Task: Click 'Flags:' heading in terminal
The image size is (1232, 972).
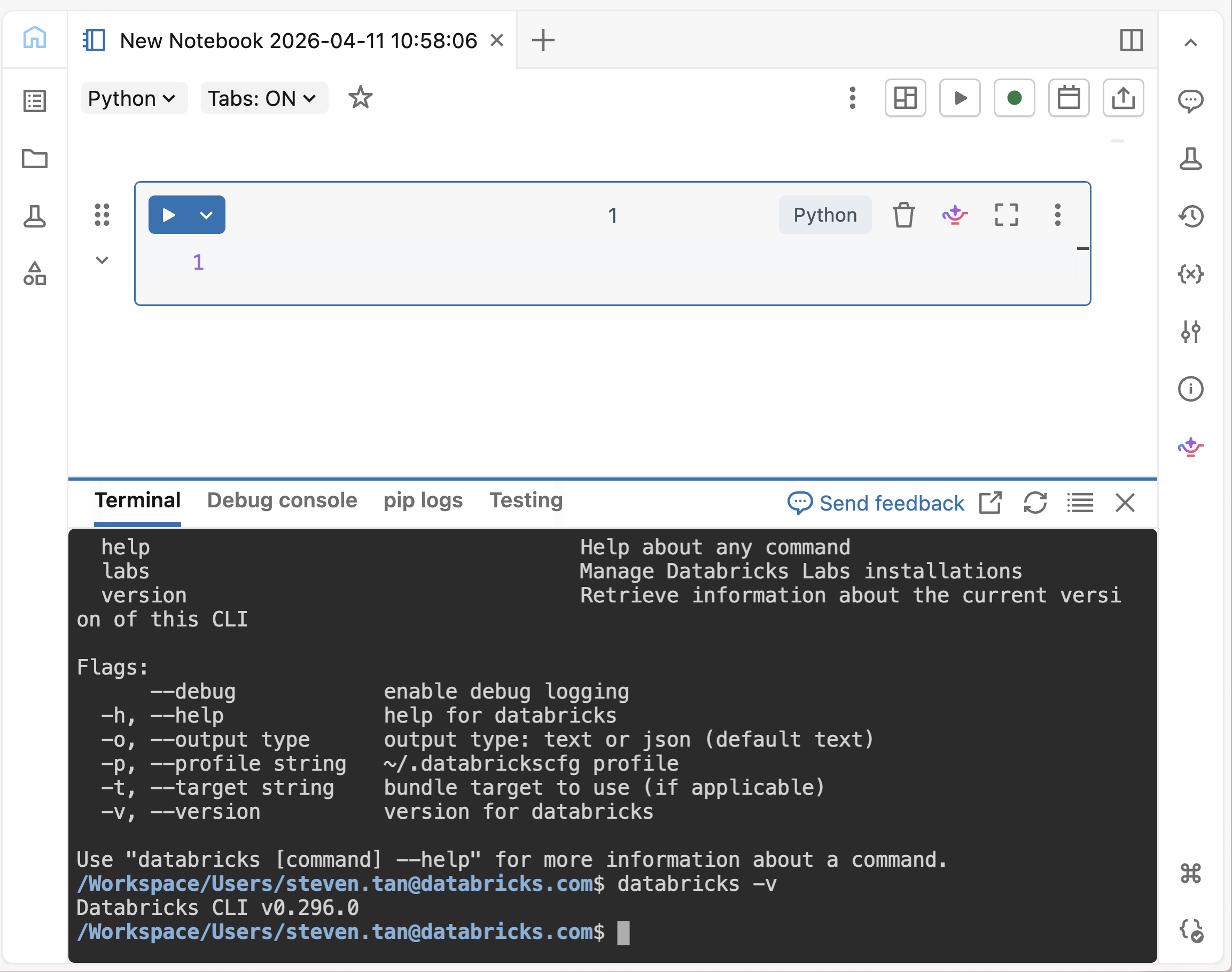Action: 113,668
